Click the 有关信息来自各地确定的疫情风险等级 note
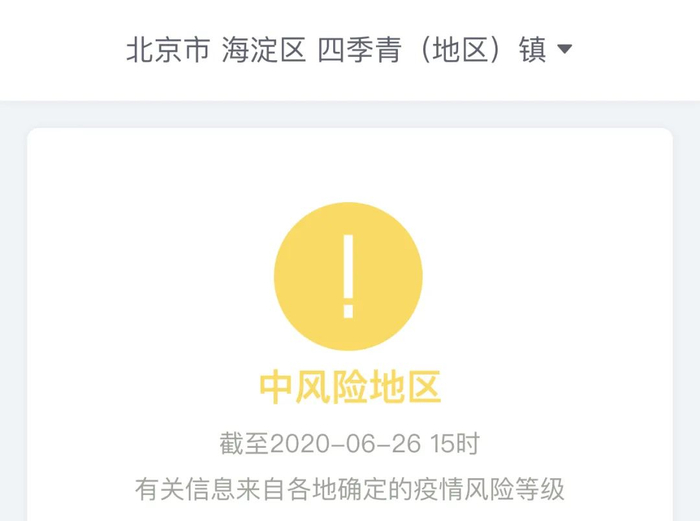 pyautogui.click(x=350, y=489)
